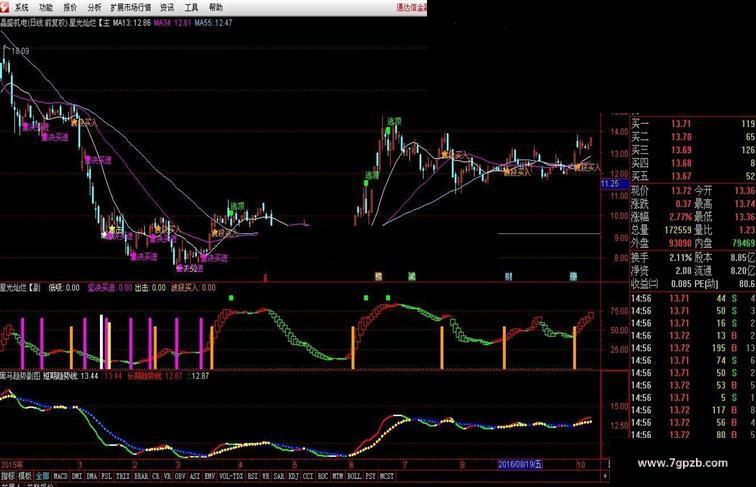Click the 卖三 price 13.69 row
Screen dimensions: 756x487
(681, 150)
